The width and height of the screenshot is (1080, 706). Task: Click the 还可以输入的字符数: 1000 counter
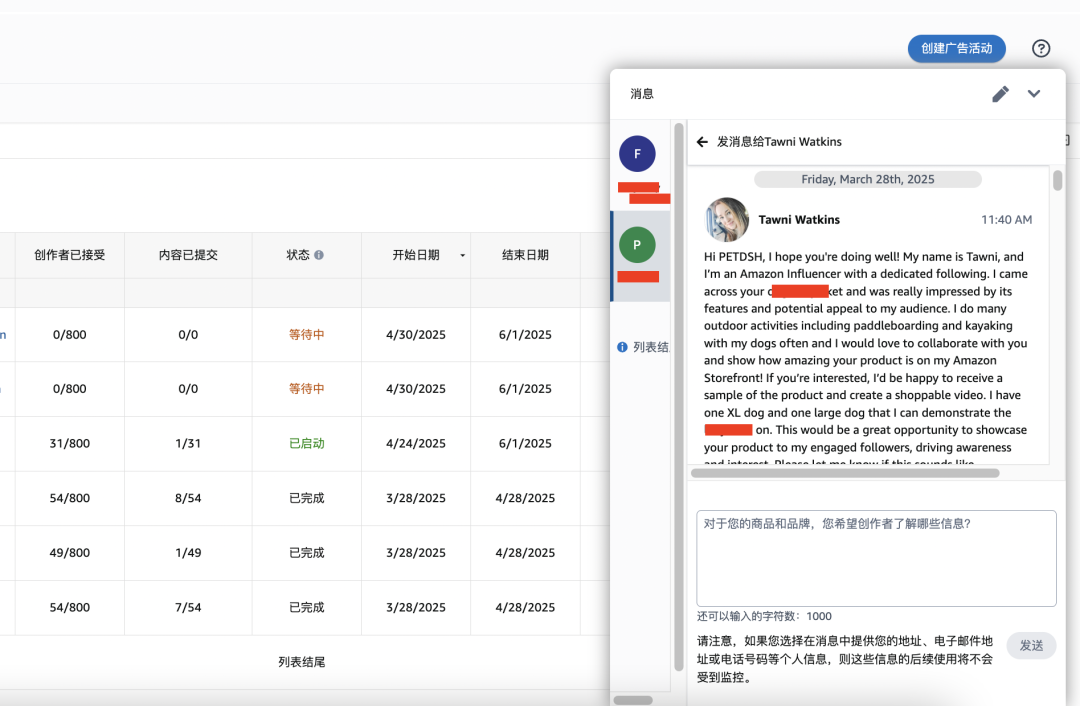pyautogui.click(x=764, y=616)
